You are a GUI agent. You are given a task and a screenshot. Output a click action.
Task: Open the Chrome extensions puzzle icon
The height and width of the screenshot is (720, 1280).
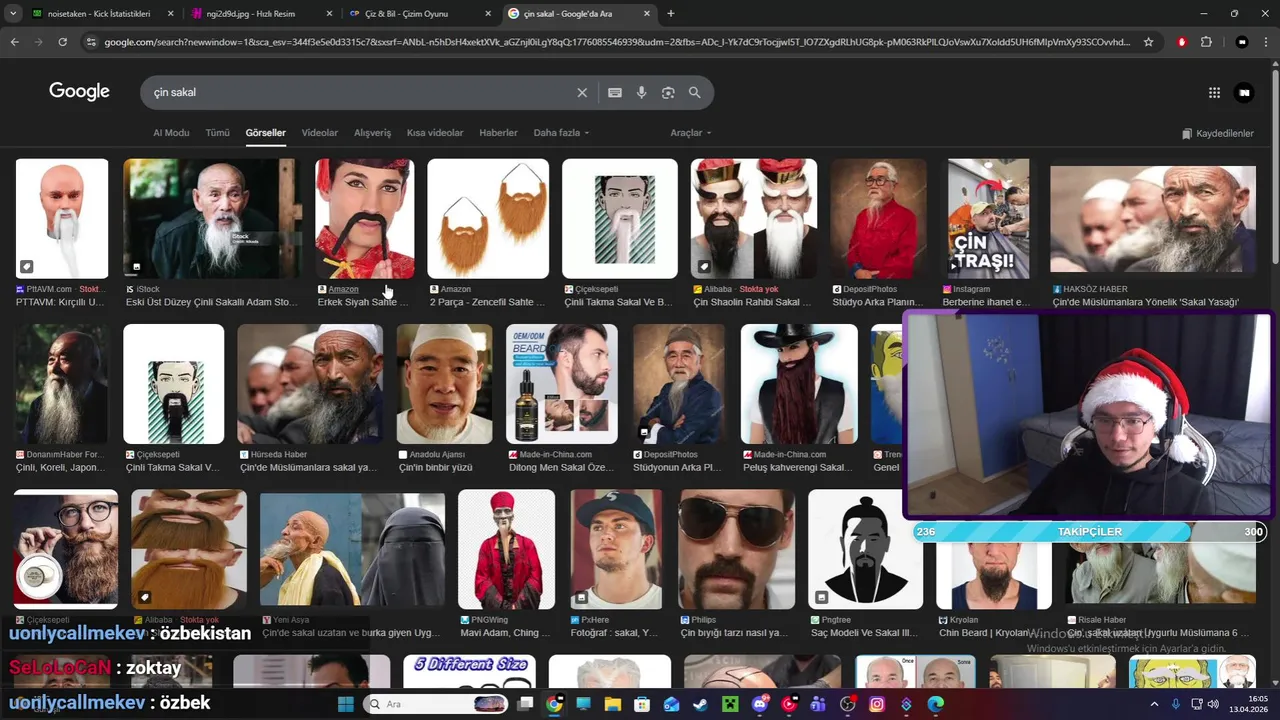[1206, 42]
